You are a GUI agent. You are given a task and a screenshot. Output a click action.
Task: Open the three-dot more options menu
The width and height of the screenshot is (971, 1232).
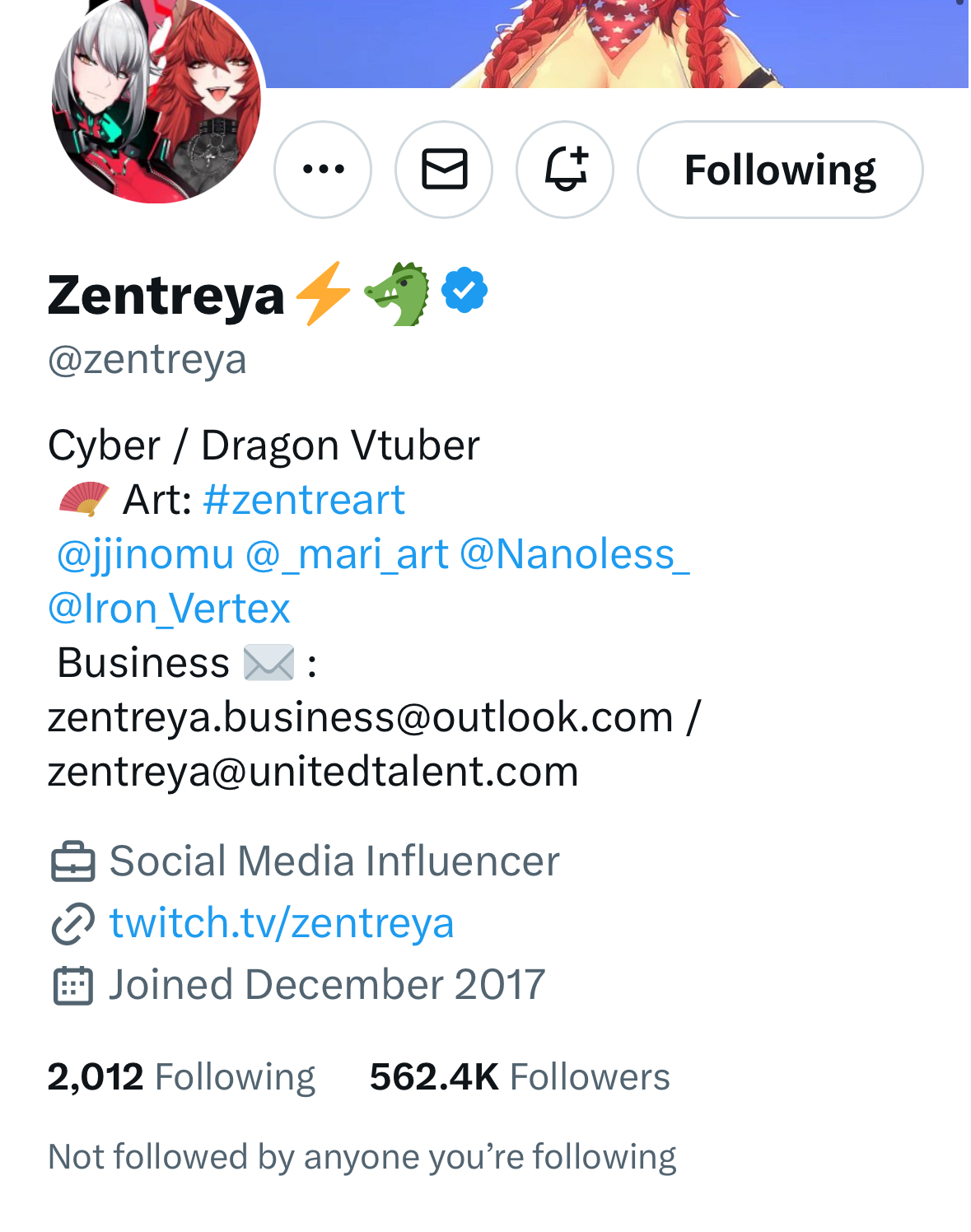click(x=323, y=170)
